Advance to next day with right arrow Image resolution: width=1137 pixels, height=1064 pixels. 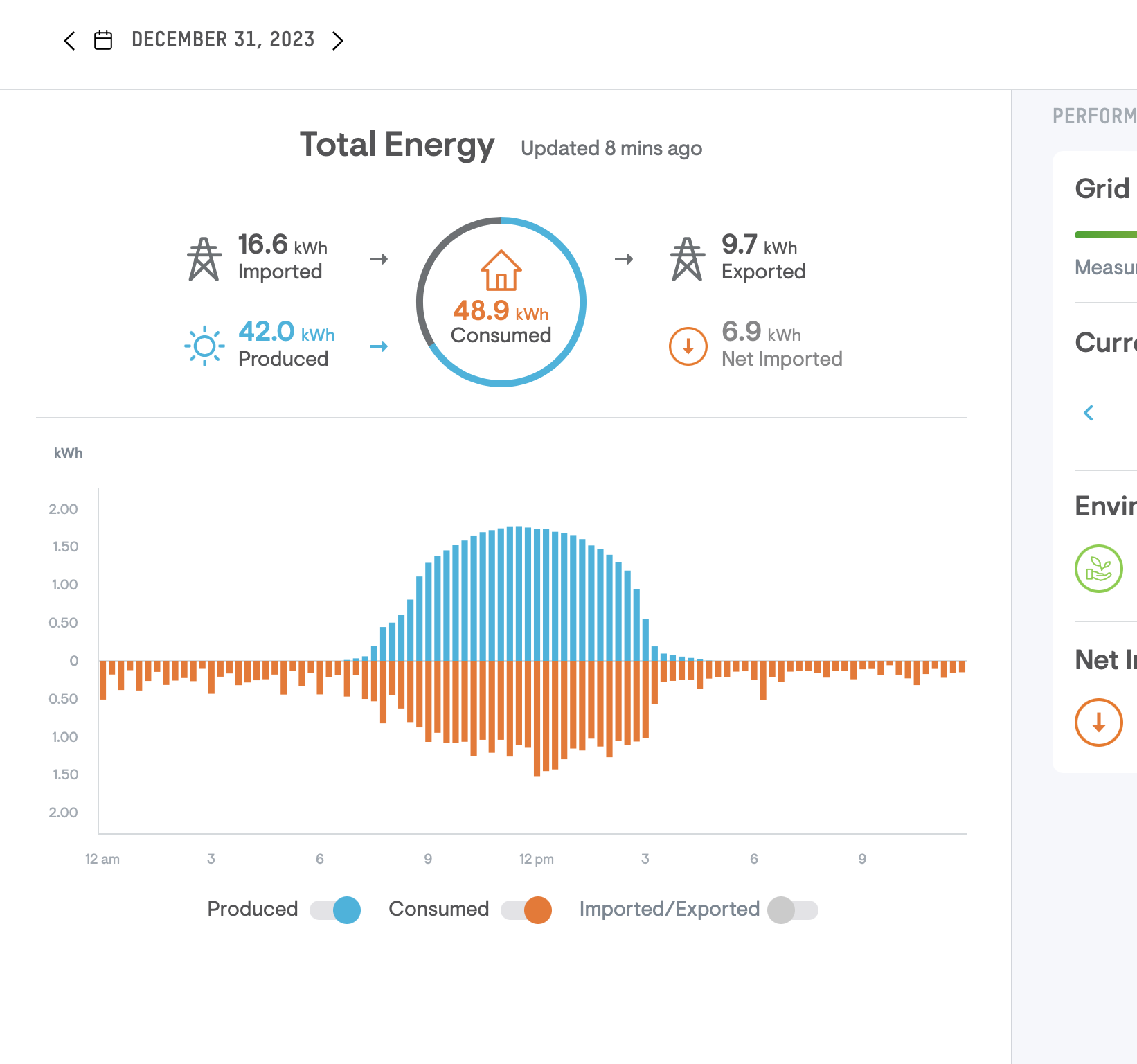point(337,40)
